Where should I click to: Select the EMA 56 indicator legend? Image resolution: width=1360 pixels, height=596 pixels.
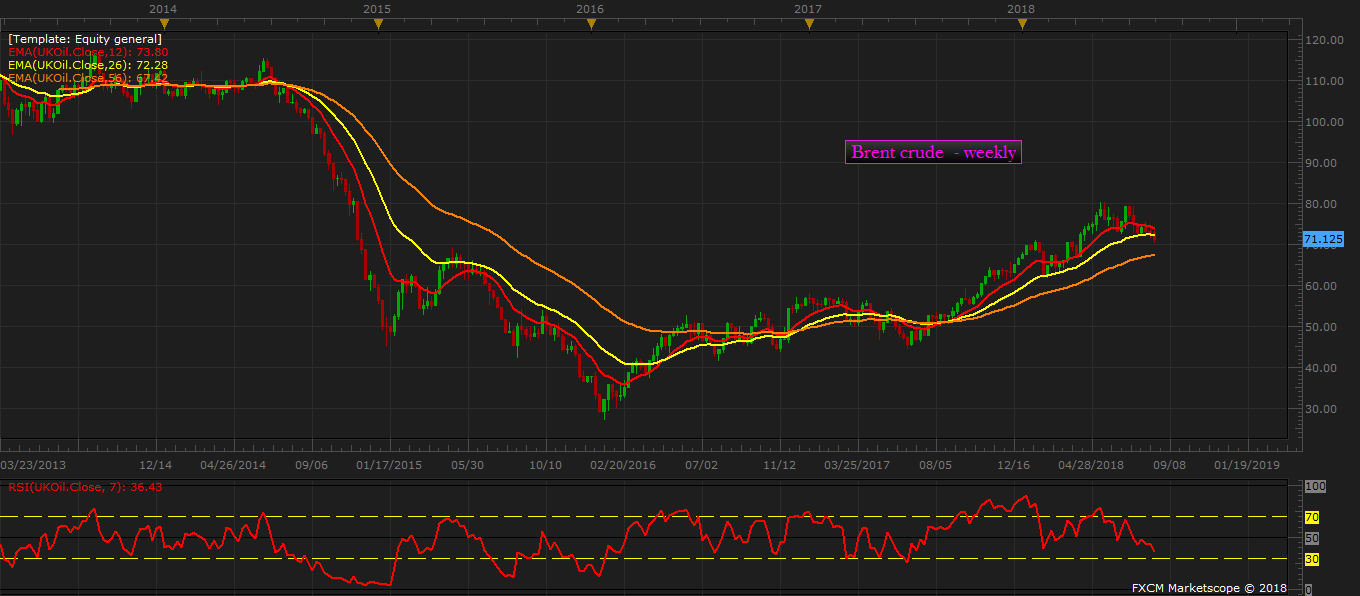(88, 78)
